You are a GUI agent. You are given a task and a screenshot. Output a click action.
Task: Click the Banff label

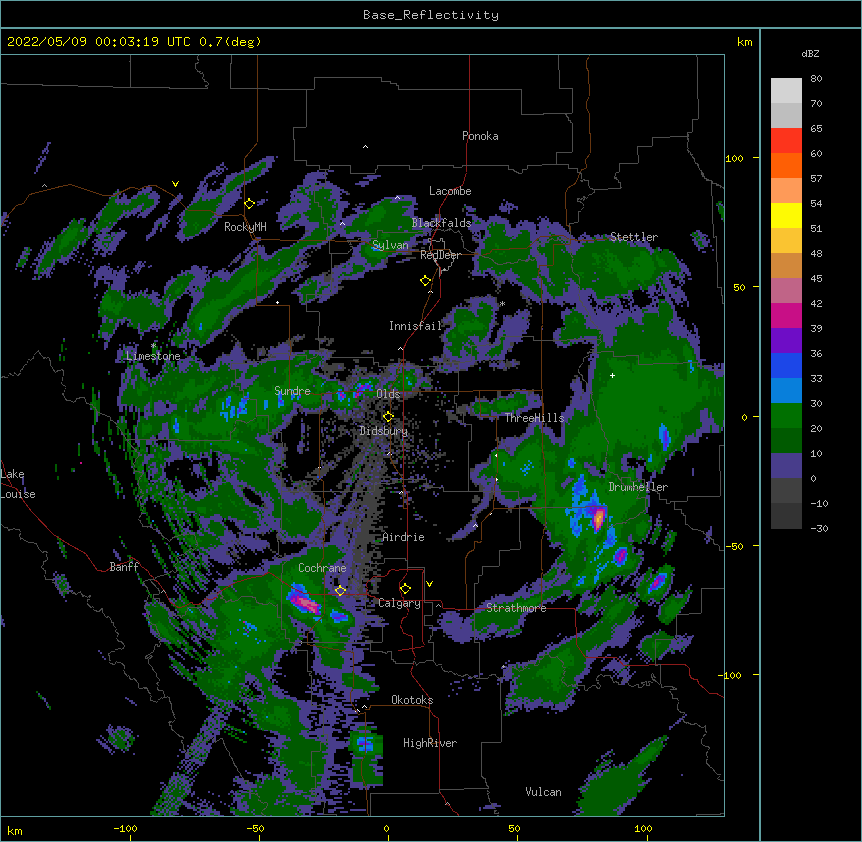124,567
